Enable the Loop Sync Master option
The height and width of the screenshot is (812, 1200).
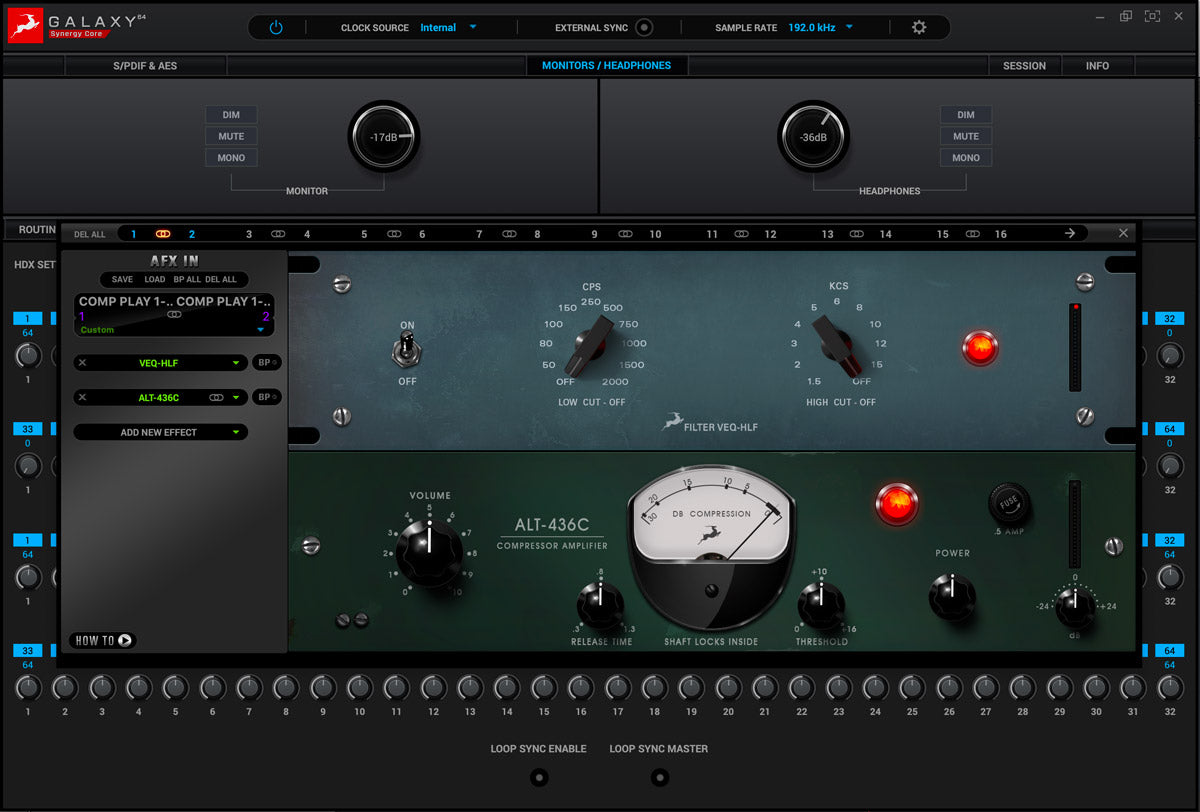click(x=659, y=777)
